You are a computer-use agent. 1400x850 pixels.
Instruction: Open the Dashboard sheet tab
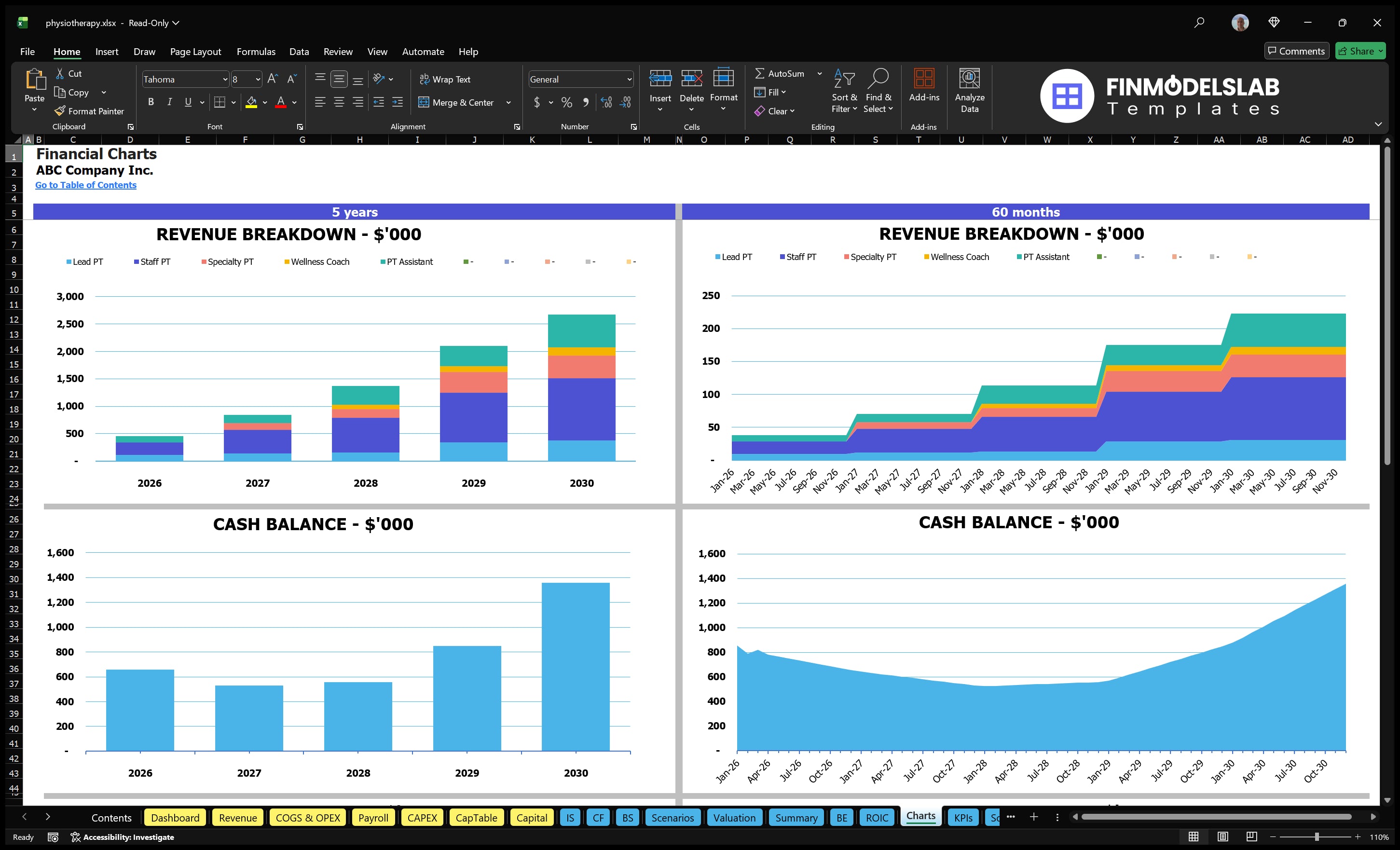(x=175, y=817)
